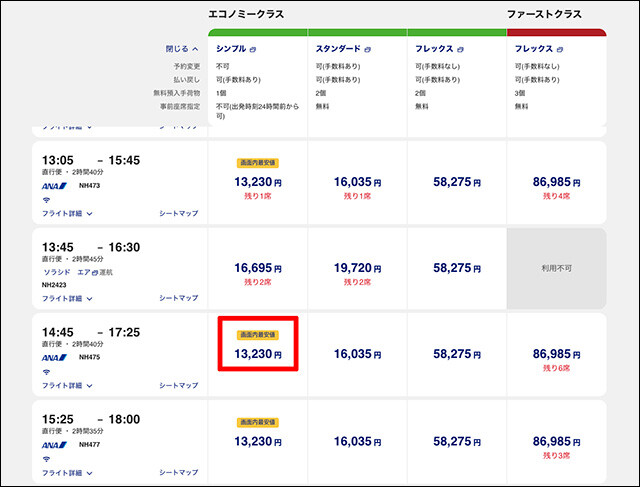Select 86,985円 first class for 15:25 flight
This screenshot has height=487, width=640.
click(x=556, y=441)
